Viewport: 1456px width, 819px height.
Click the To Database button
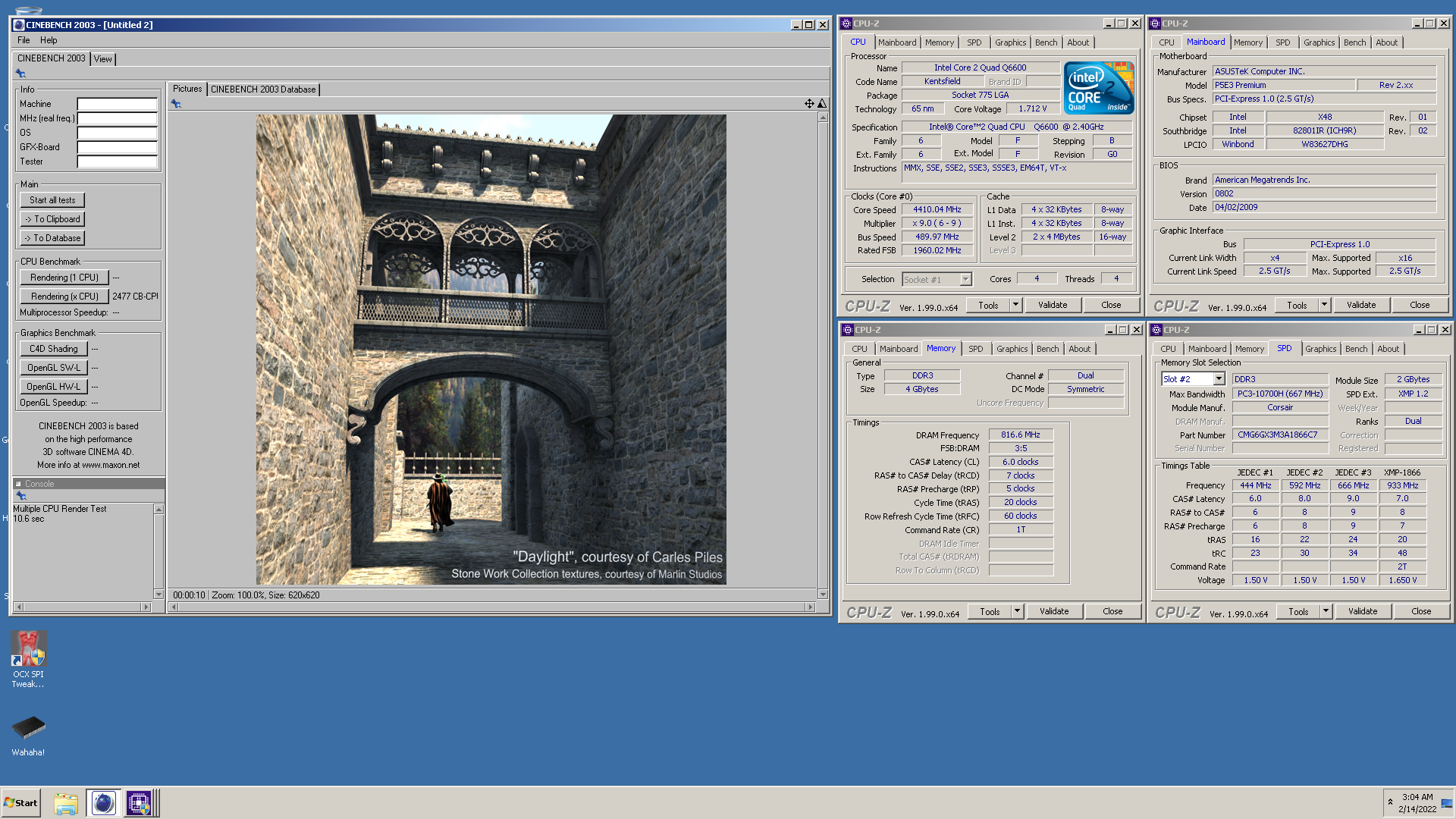pos(52,238)
